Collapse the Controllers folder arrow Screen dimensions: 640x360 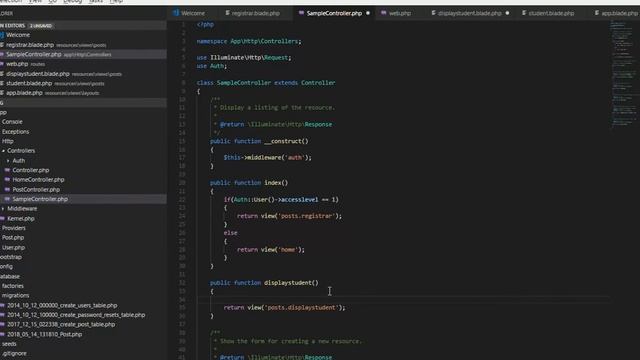(x=3, y=151)
